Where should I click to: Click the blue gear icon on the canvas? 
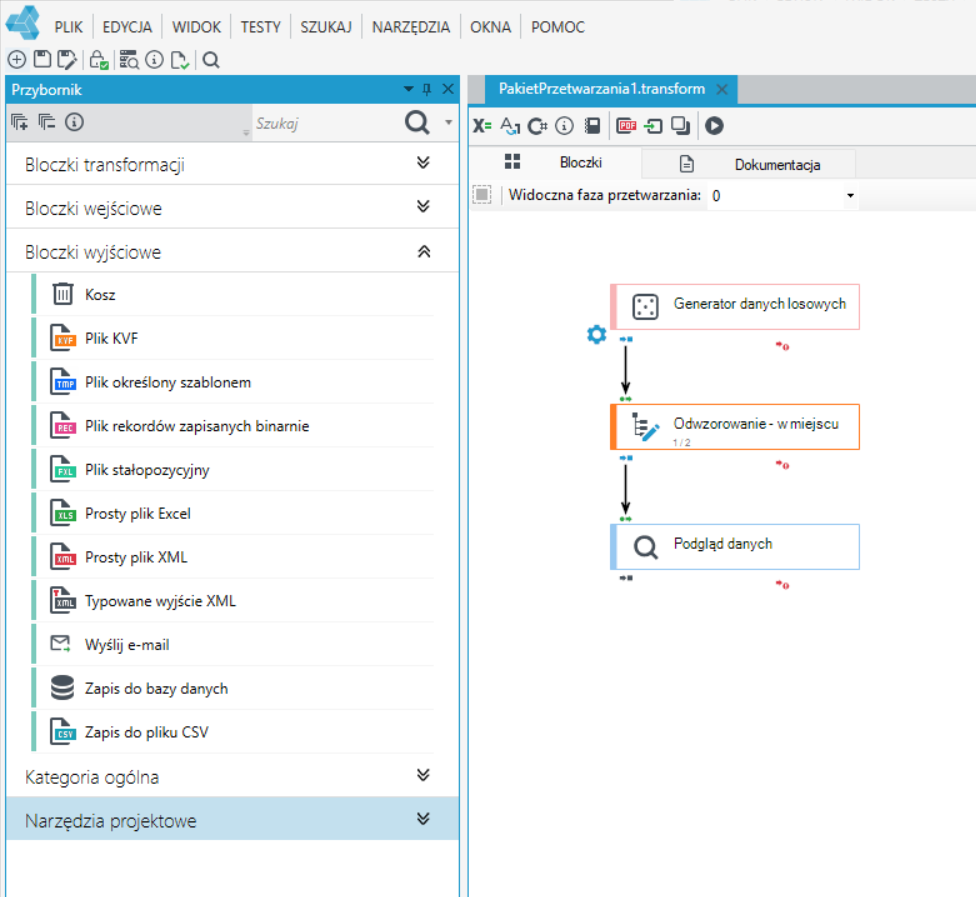[x=596, y=334]
